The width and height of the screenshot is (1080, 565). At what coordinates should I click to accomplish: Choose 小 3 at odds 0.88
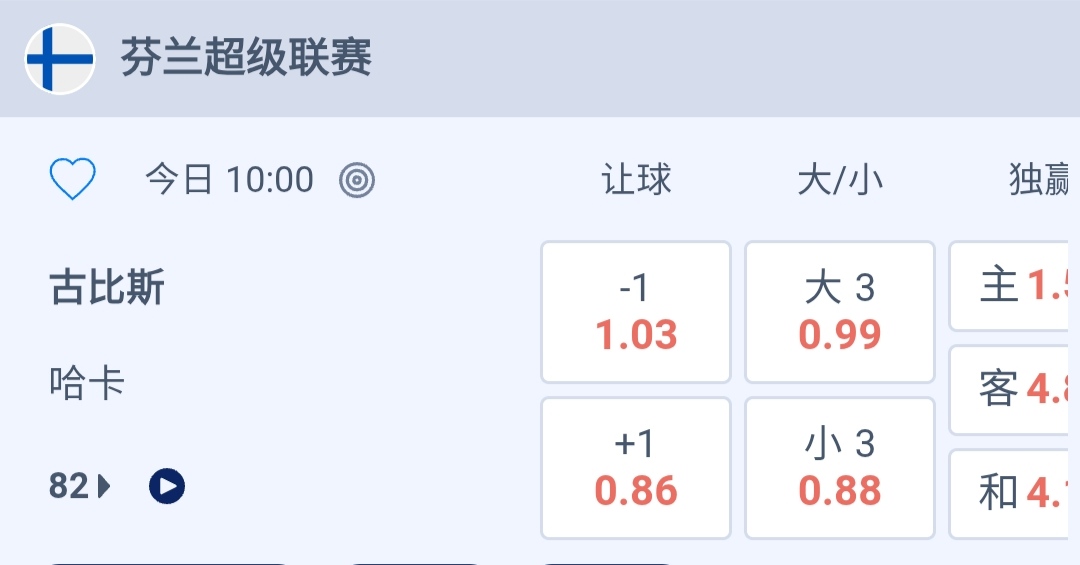pos(840,468)
